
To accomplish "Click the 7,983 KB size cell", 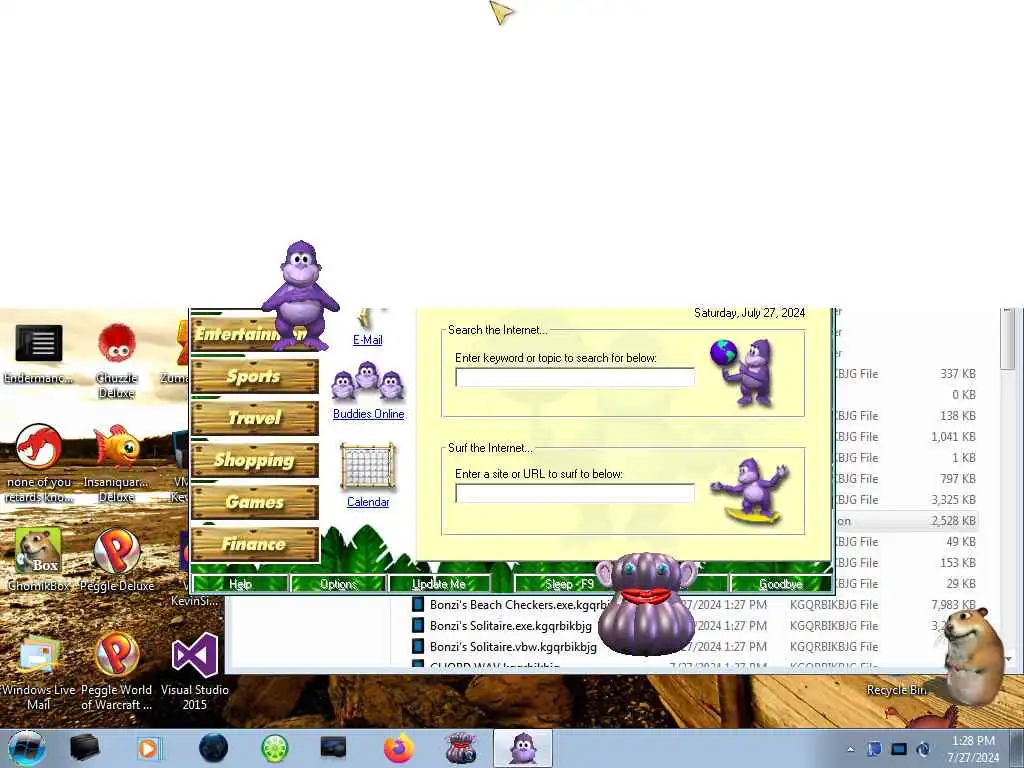I will (953, 605).
